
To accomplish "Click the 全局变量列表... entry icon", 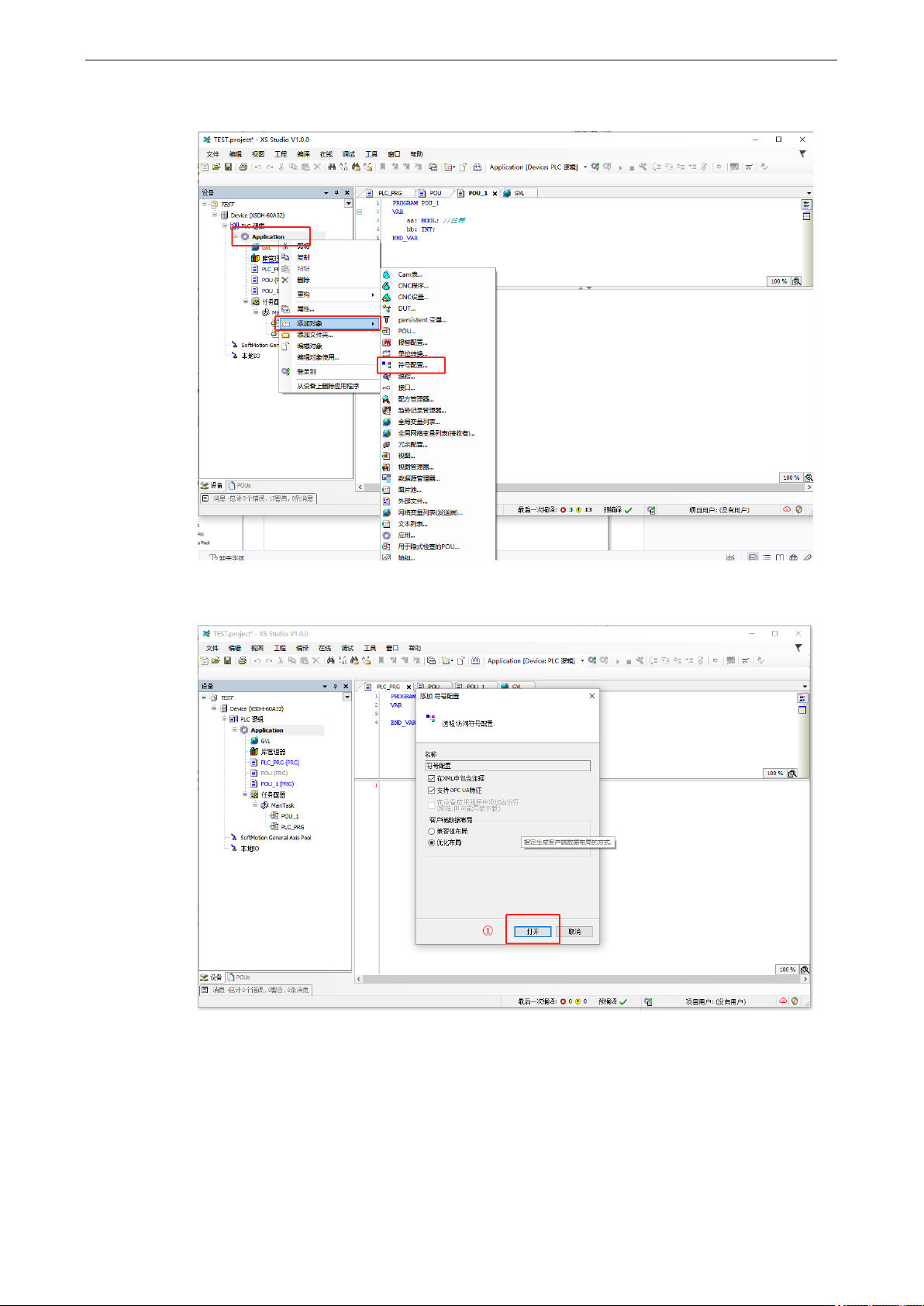I will point(386,422).
